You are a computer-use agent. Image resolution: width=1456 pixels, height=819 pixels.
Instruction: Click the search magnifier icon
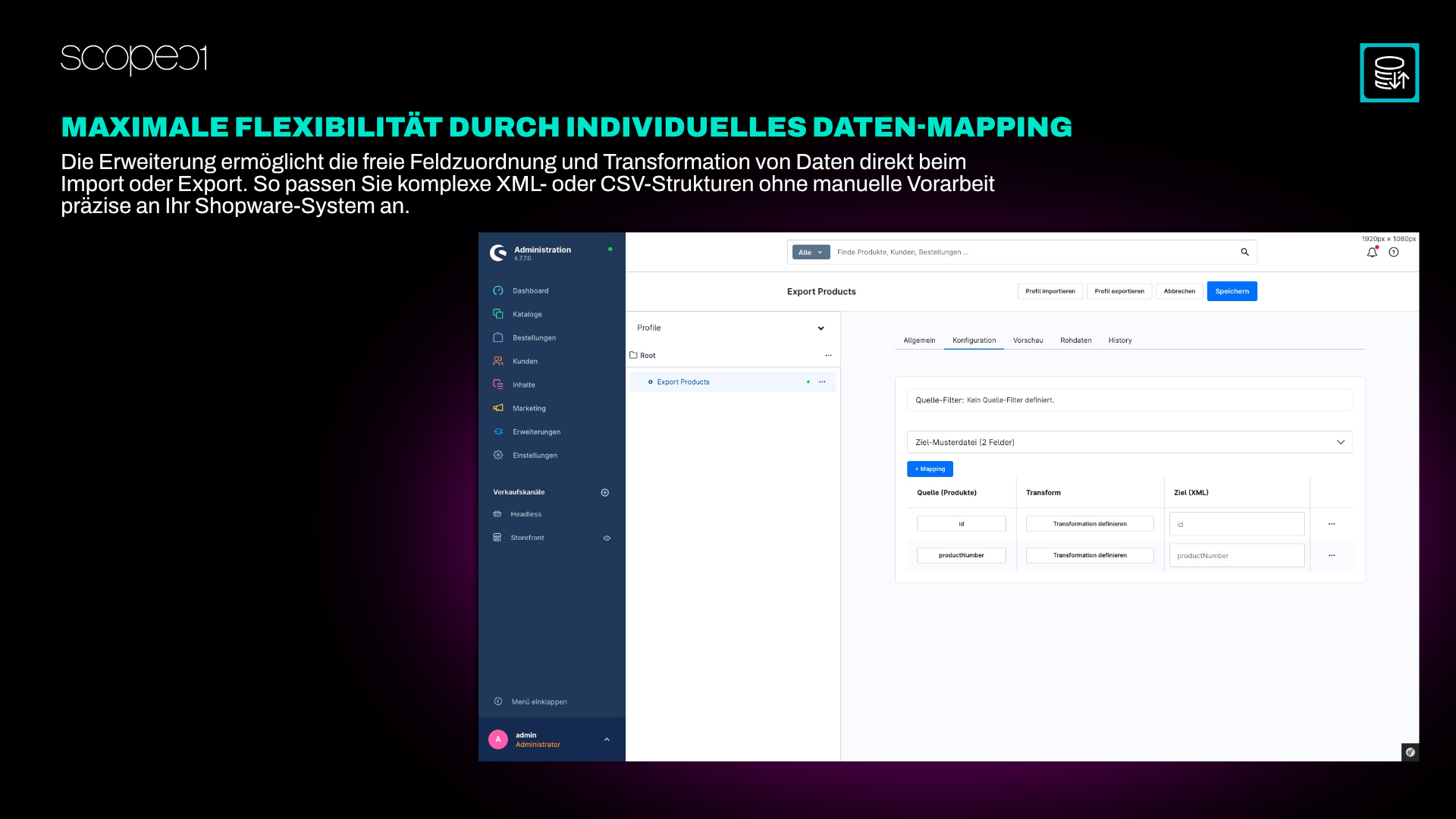click(x=1244, y=252)
